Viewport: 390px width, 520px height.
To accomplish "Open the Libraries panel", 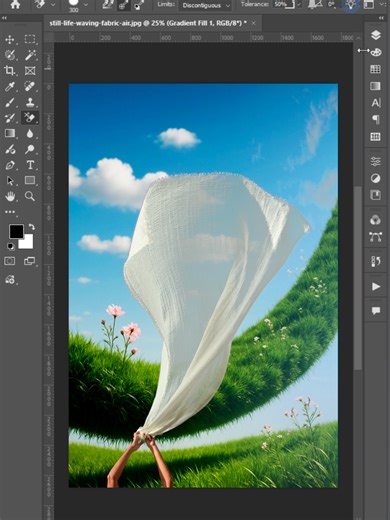I will point(376,195).
